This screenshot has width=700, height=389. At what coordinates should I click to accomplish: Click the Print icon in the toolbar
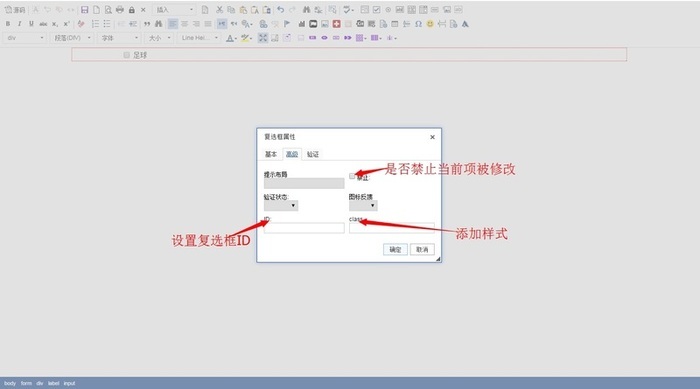120,9
